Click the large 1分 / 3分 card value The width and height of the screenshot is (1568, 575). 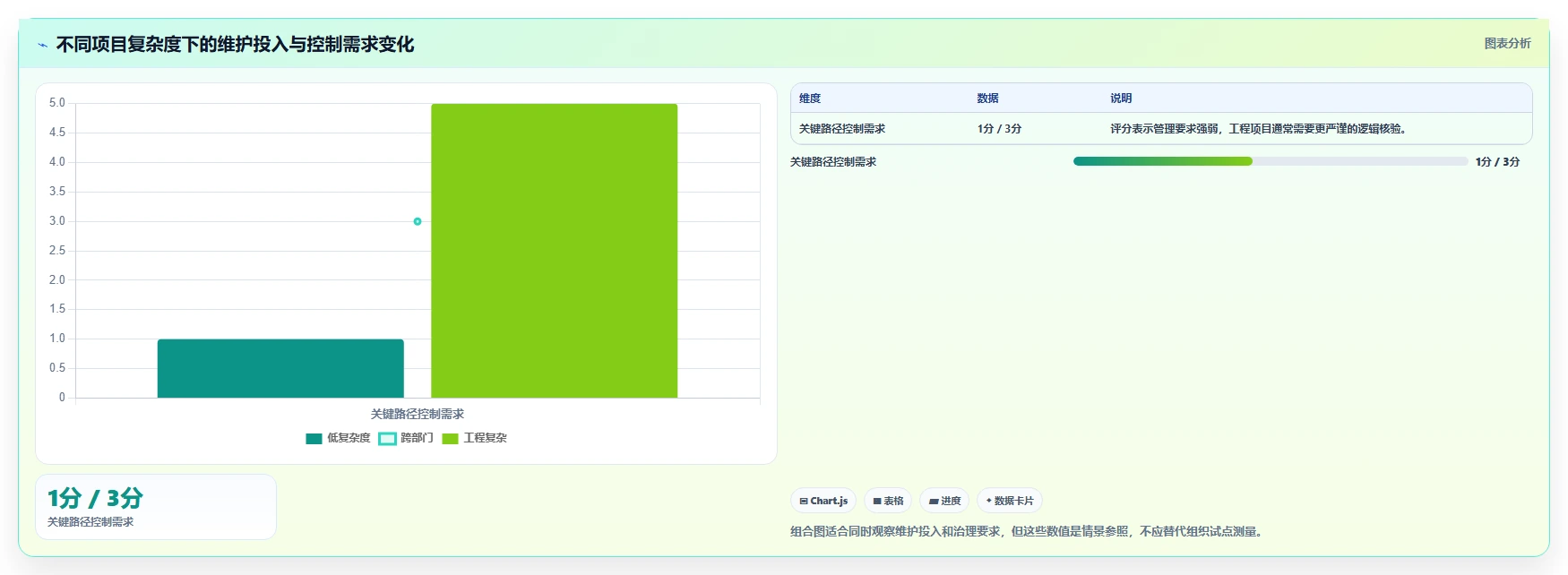[x=95, y=498]
